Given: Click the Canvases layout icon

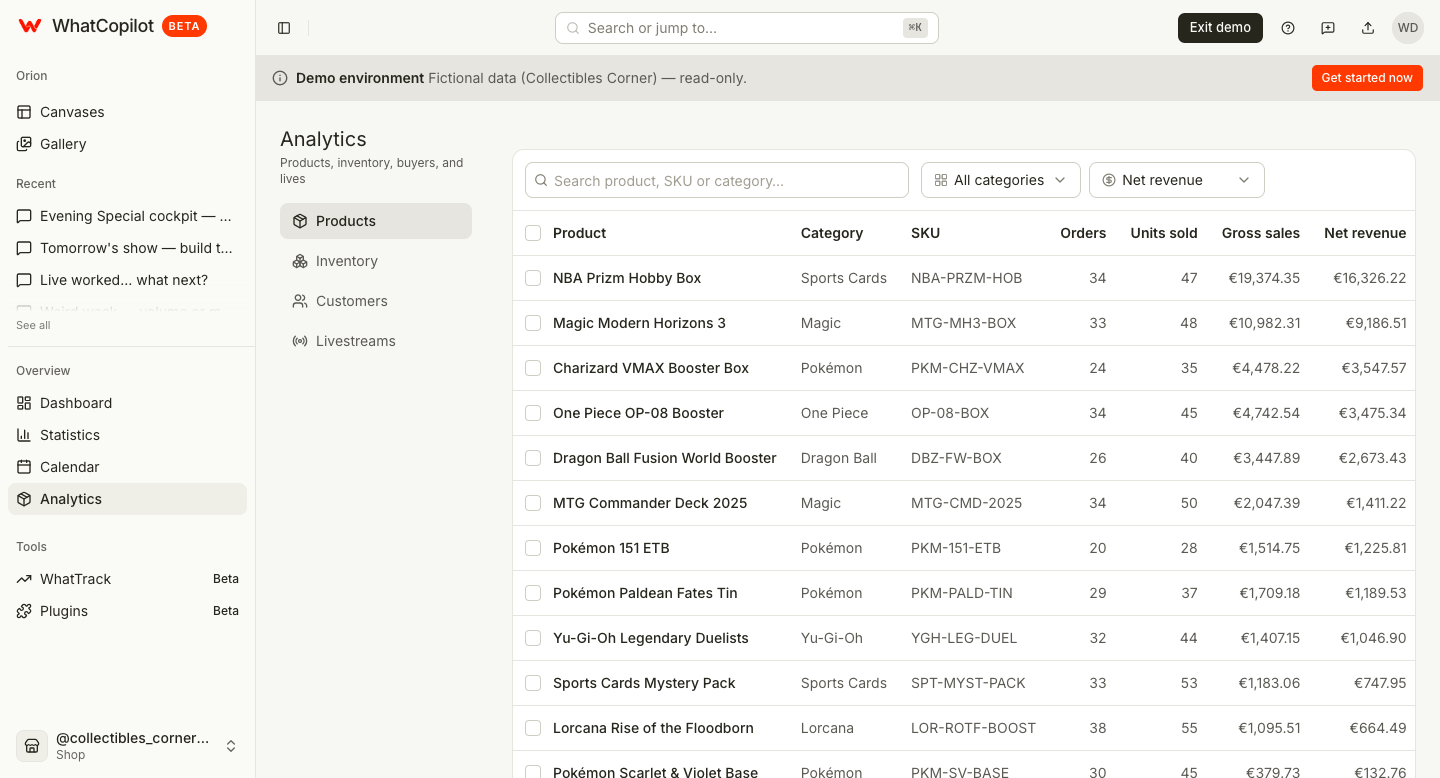Looking at the screenshot, I should (24, 112).
